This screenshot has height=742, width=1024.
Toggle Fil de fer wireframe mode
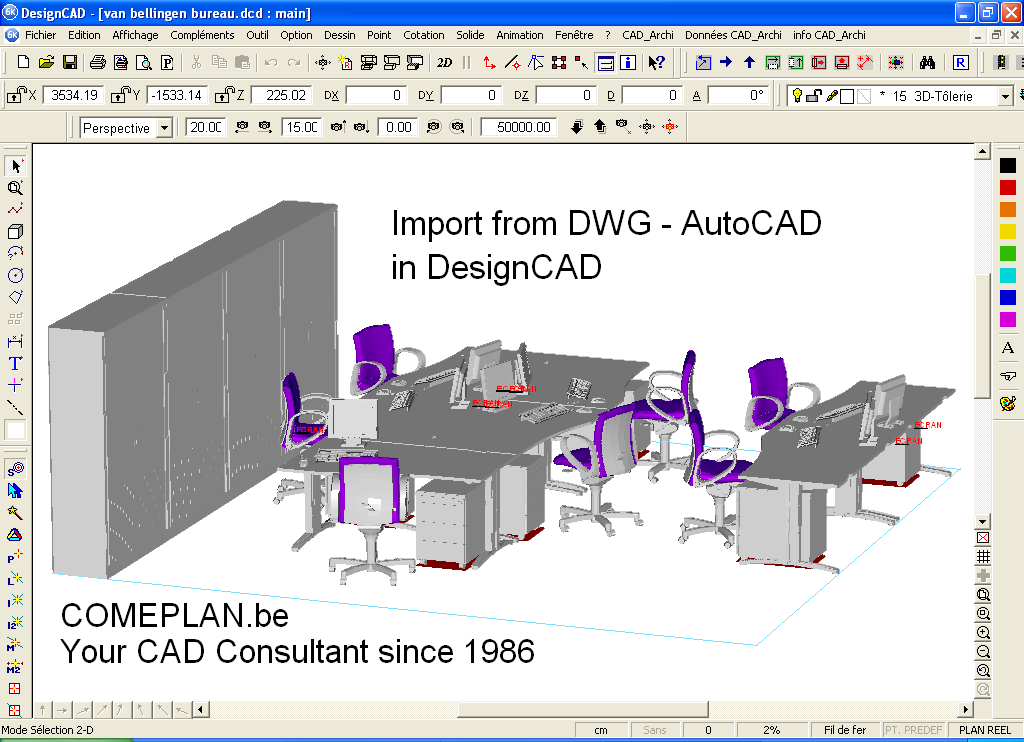[844, 730]
